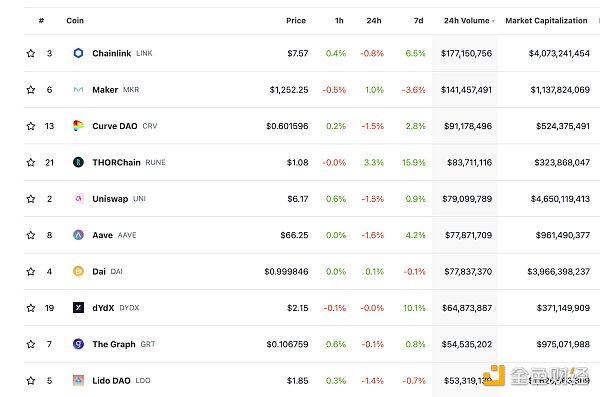Toggle favorite star for Maker
This screenshot has height=397, width=600.
pyautogui.click(x=31, y=90)
